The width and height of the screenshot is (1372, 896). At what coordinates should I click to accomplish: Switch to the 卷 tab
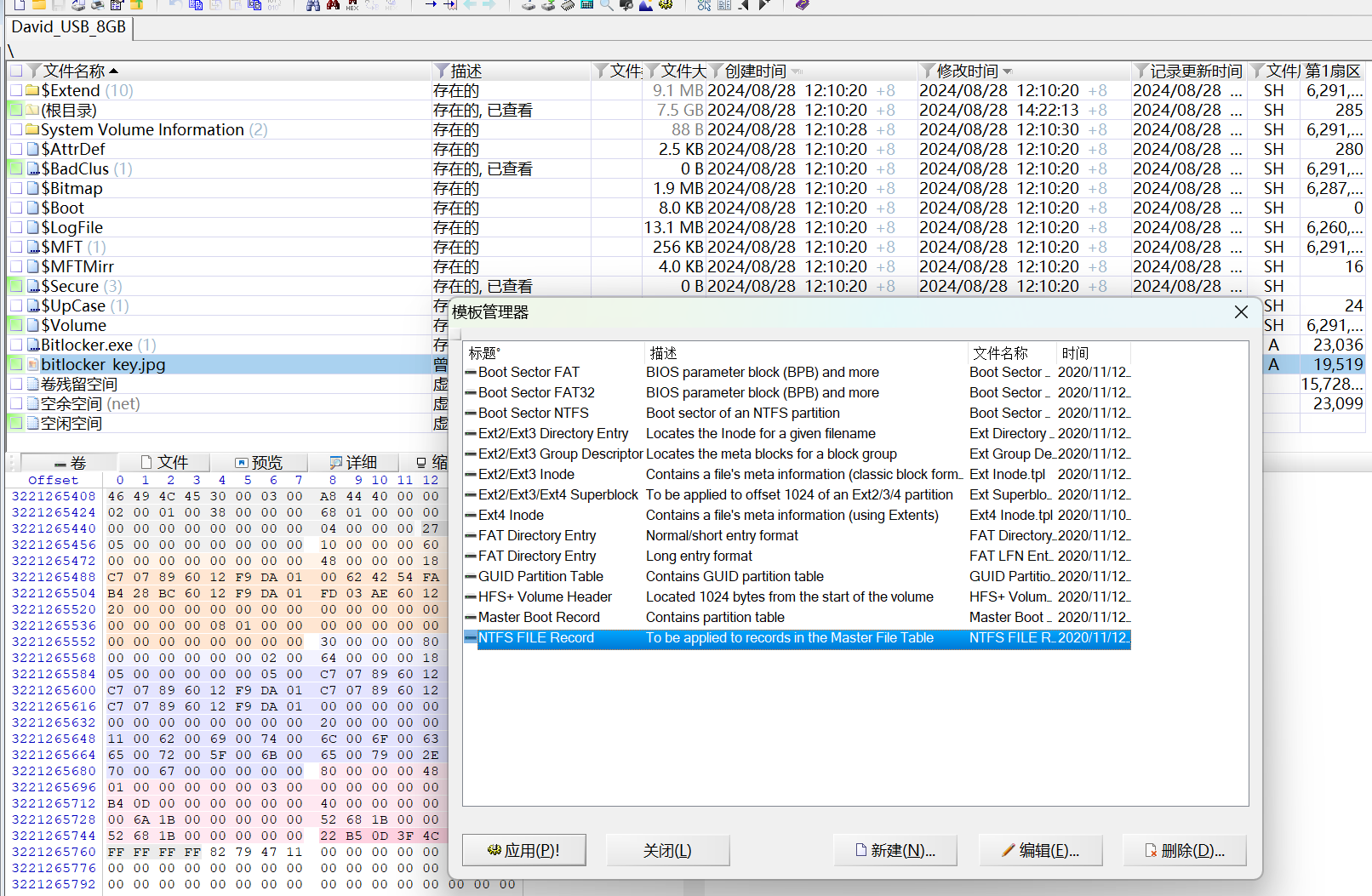(70, 462)
